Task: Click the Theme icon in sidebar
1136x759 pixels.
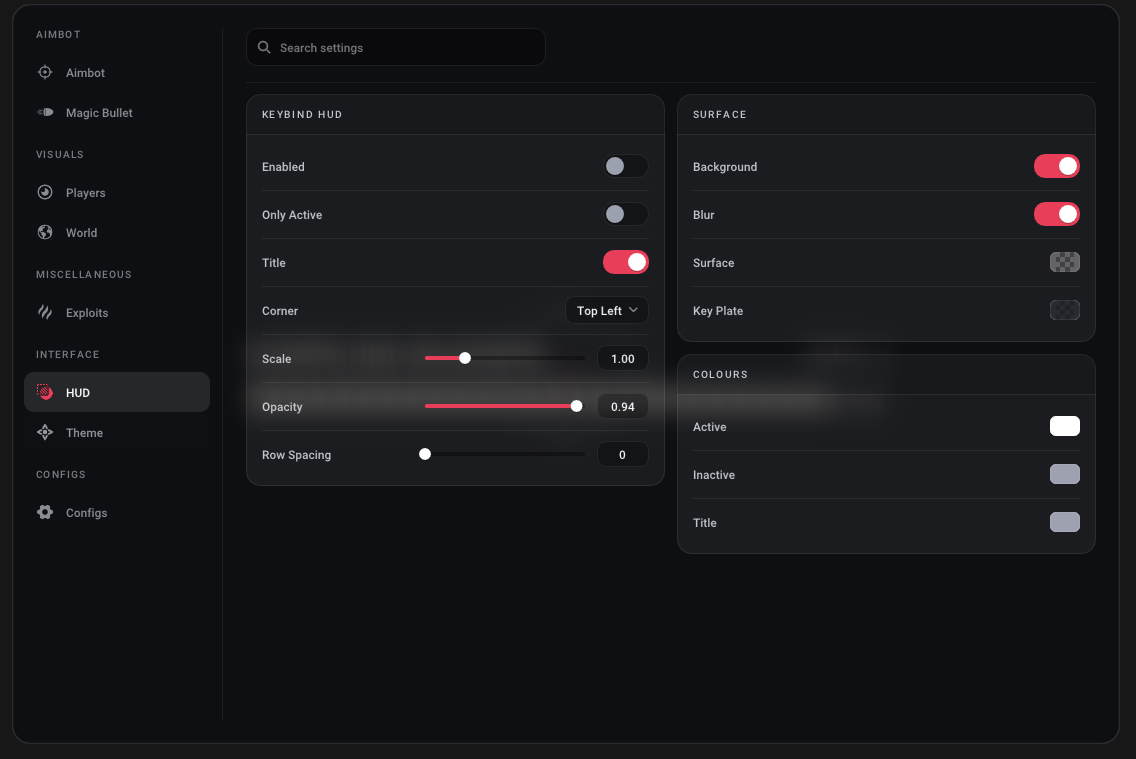Action: click(x=45, y=432)
